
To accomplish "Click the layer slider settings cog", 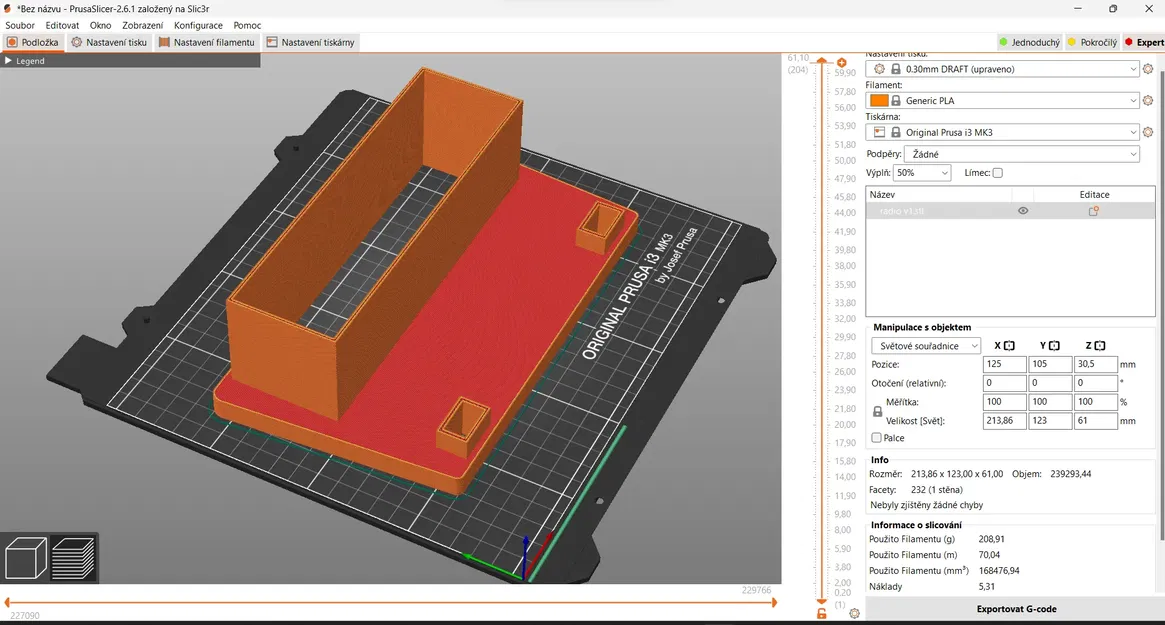I will pos(854,613).
